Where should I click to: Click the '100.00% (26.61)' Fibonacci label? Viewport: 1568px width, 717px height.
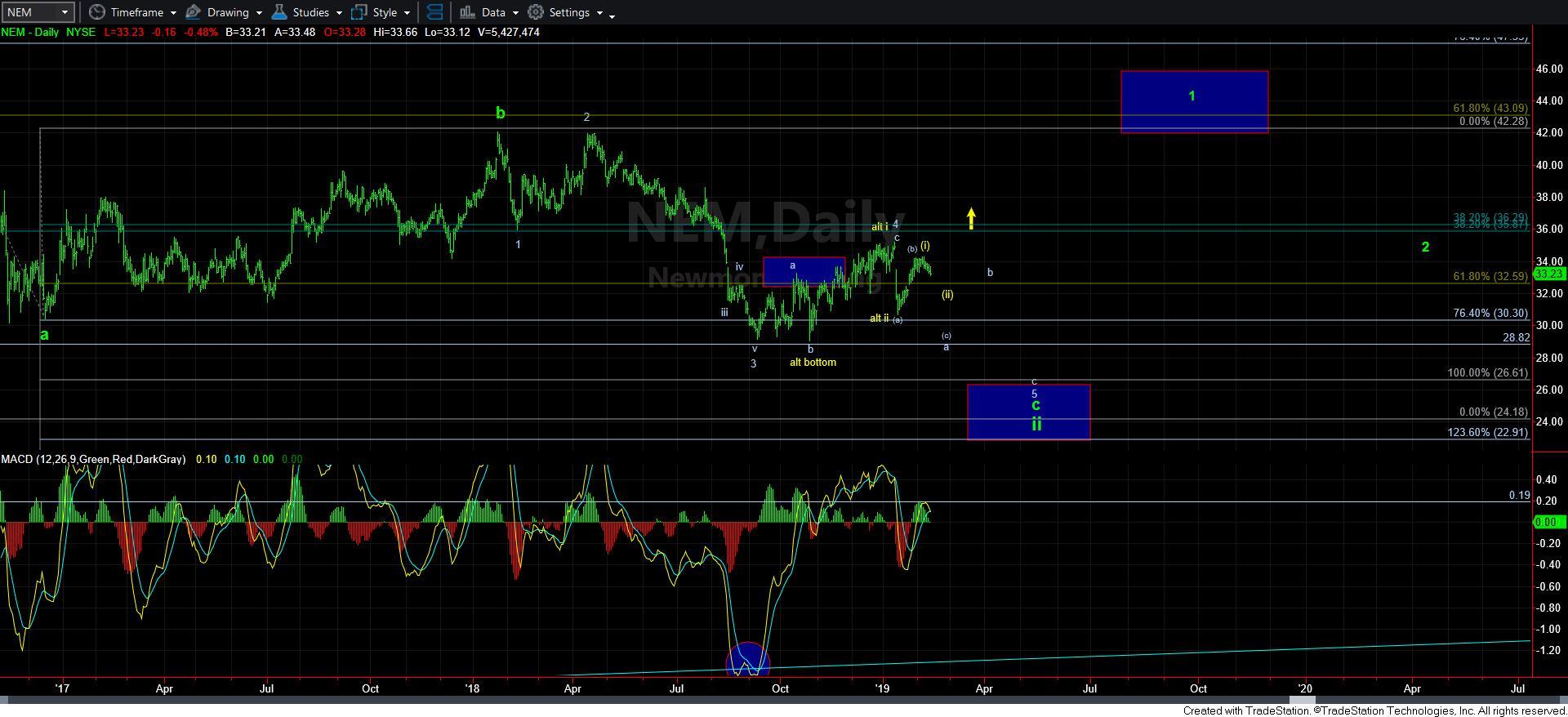tap(1487, 373)
